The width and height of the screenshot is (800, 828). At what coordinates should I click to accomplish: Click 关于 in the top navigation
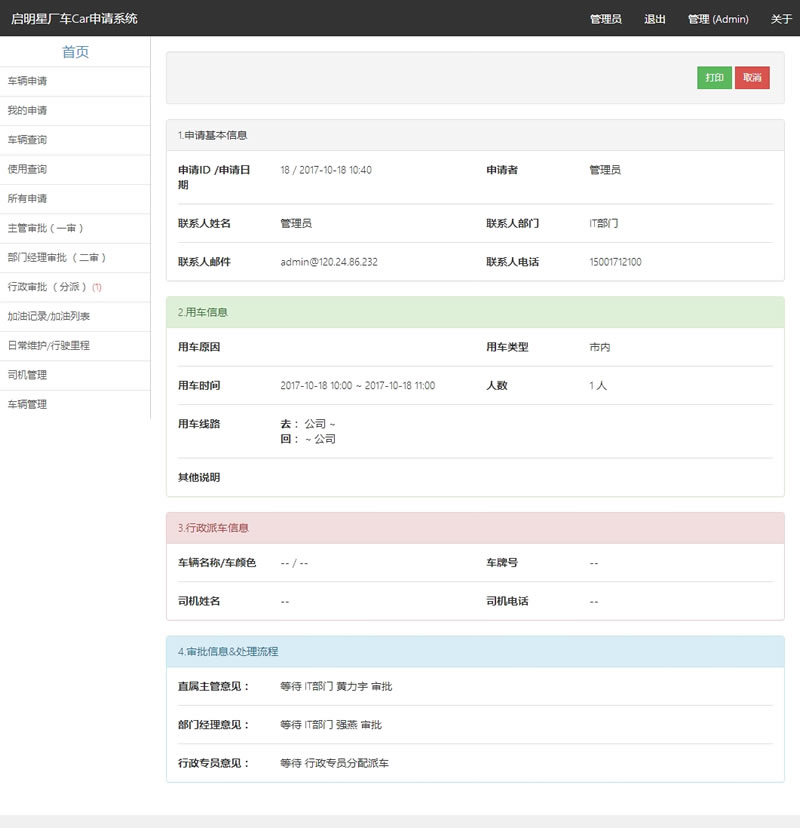click(x=781, y=19)
